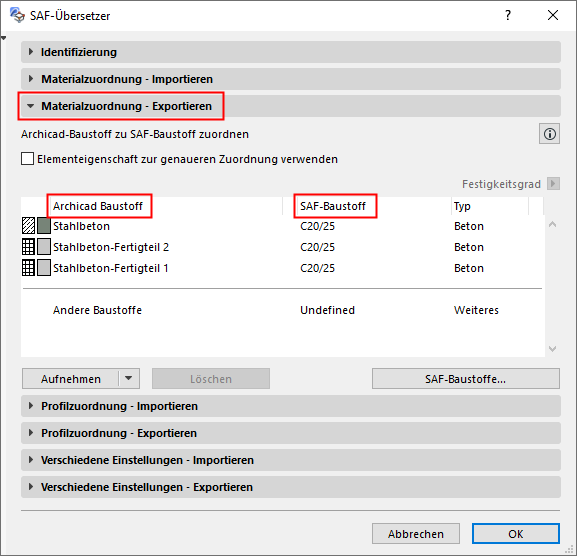The width and height of the screenshot is (577, 556).
Task: Click the Festigkeitsgrad arrow button
Action: 553,184
